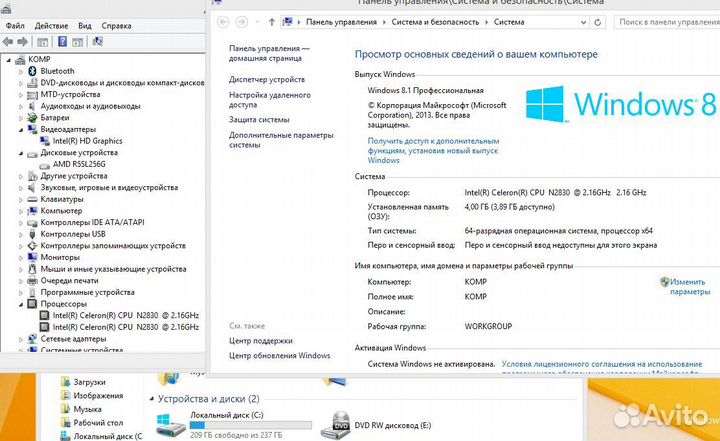Select the MTD-устройства tree item
The height and width of the screenshot is (441, 720).
pos(70,95)
